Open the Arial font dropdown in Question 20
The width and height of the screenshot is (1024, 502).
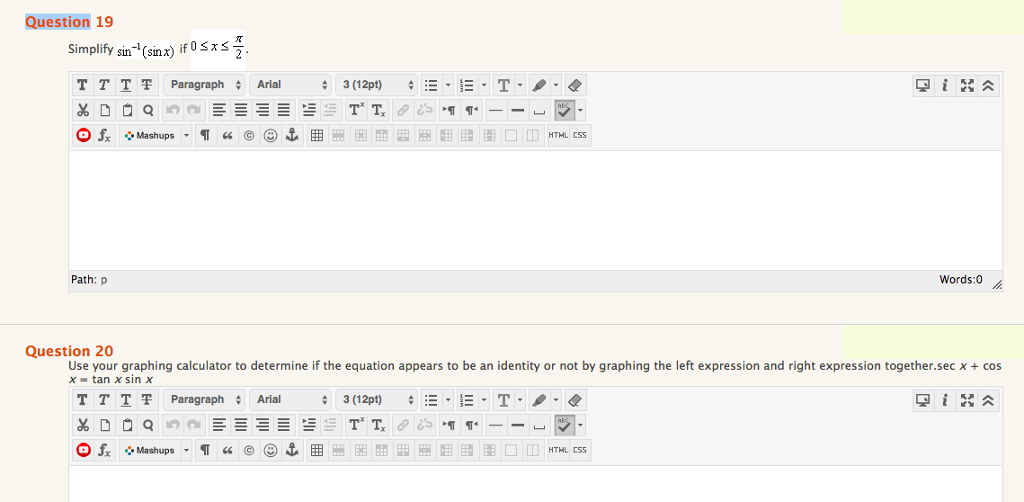tap(292, 400)
